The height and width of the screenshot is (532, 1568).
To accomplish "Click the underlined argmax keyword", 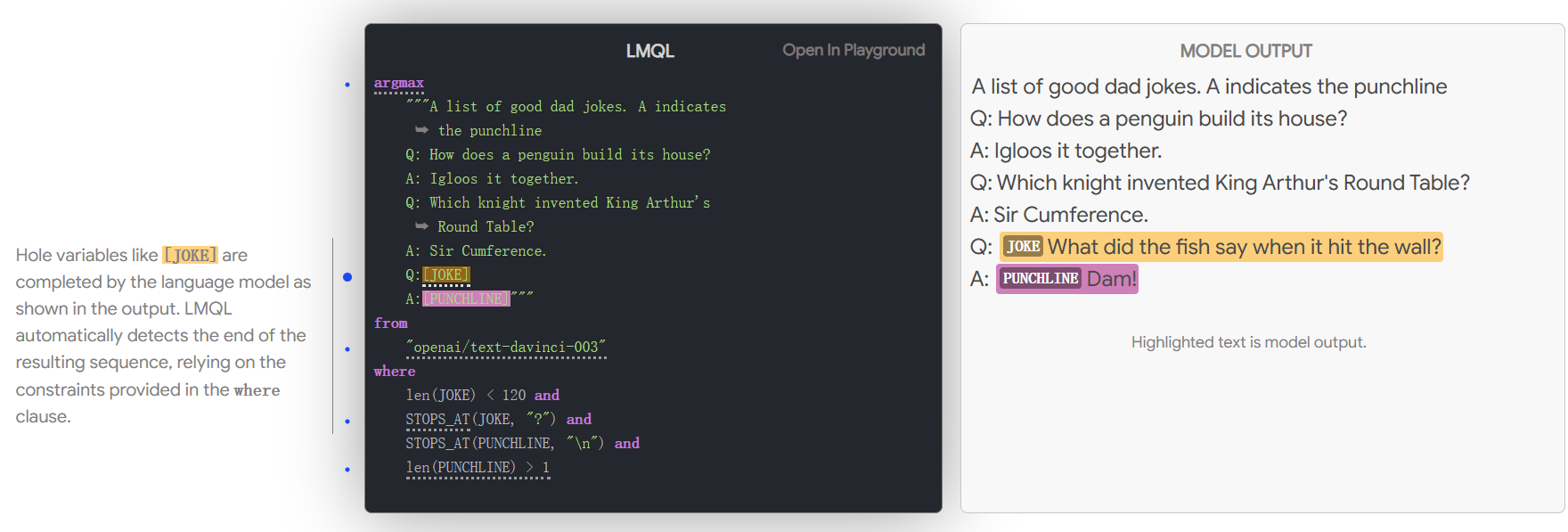I will click(398, 83).
